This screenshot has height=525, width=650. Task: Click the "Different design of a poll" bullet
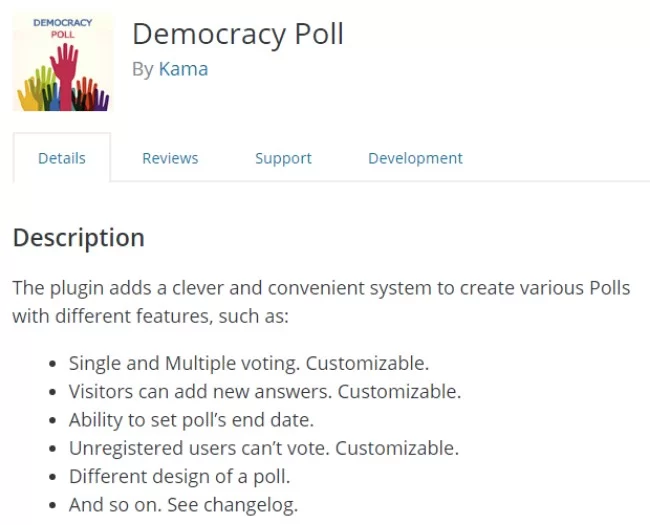[179, 476]
